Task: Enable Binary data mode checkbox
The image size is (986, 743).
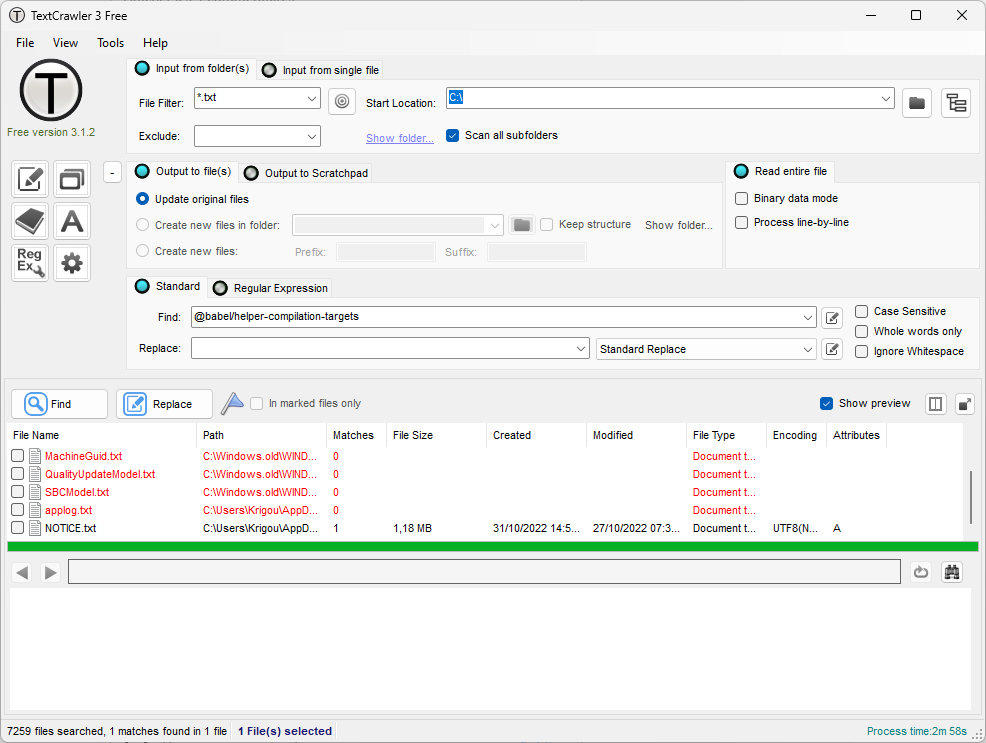Action: [741, 198]
